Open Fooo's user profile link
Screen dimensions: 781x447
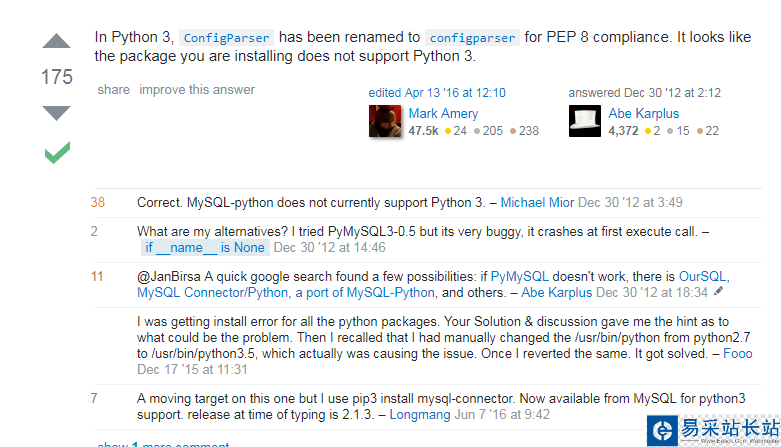pyautogui.click(x=738, y=353)
